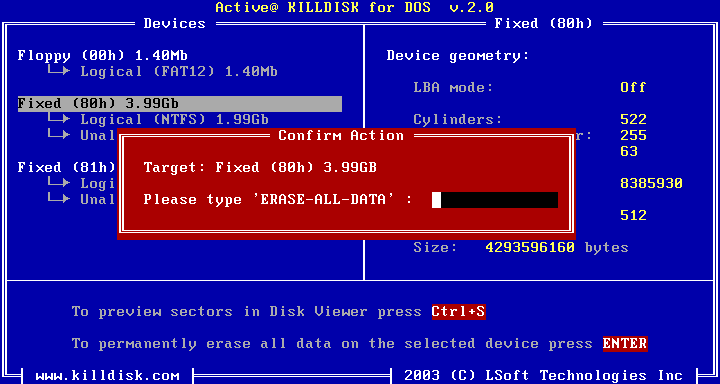Select the highlighted Fixed (80h) 3.99Gb device
This screenshot has width=720, height=384.
click(180, 104)
